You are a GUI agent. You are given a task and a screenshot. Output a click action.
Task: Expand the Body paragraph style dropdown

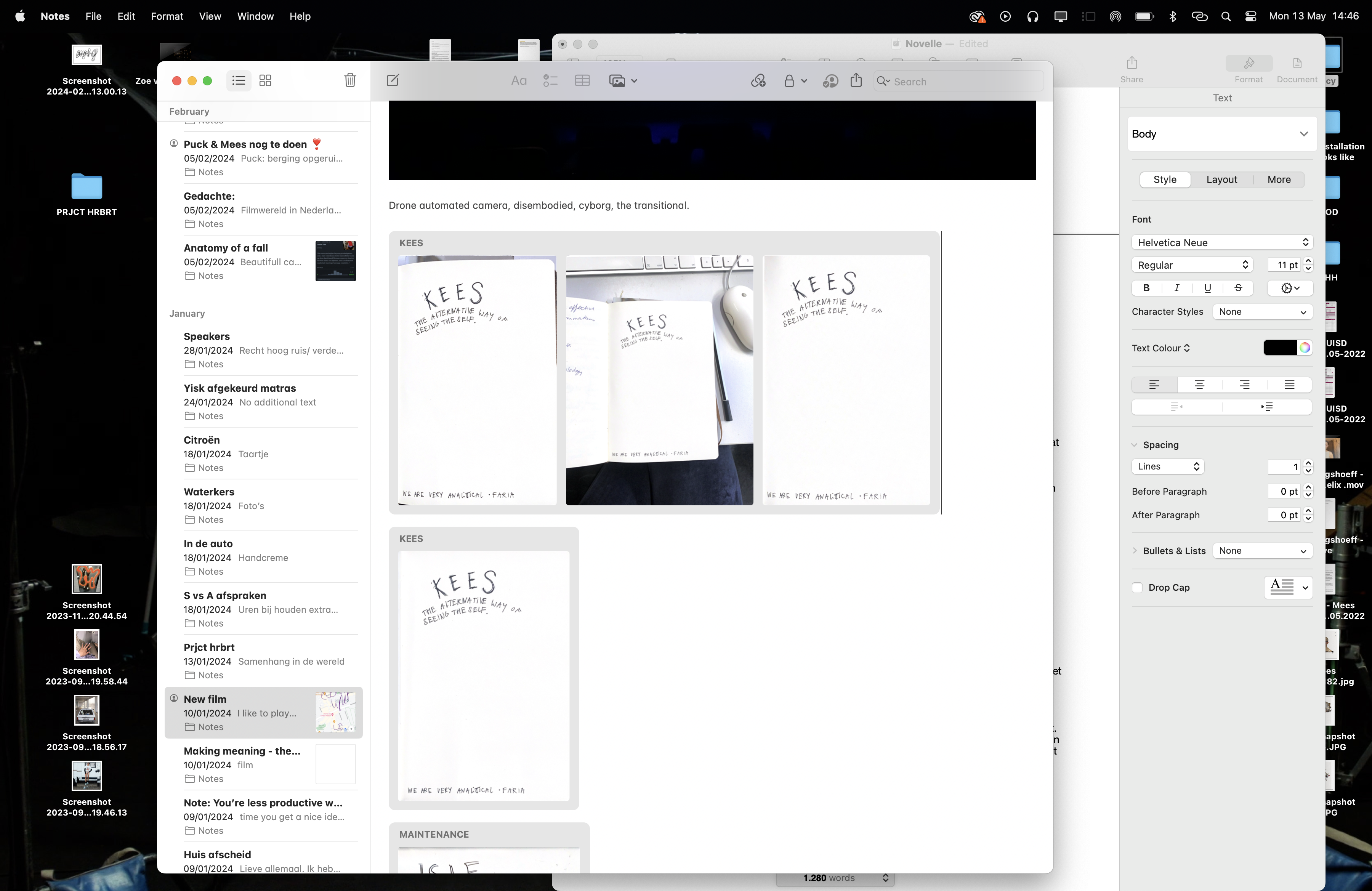coord(1221,134)
